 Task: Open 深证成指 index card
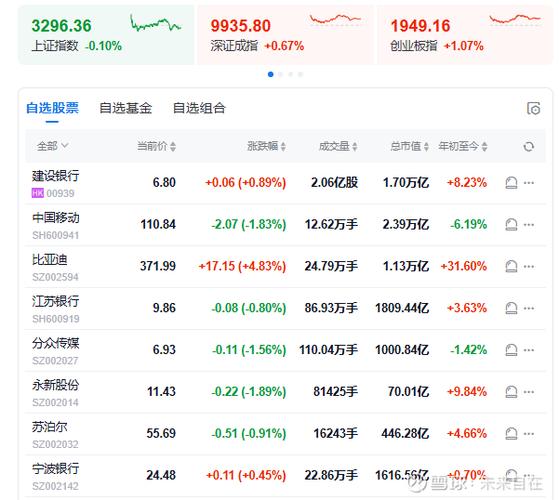[x=286, y=35]
